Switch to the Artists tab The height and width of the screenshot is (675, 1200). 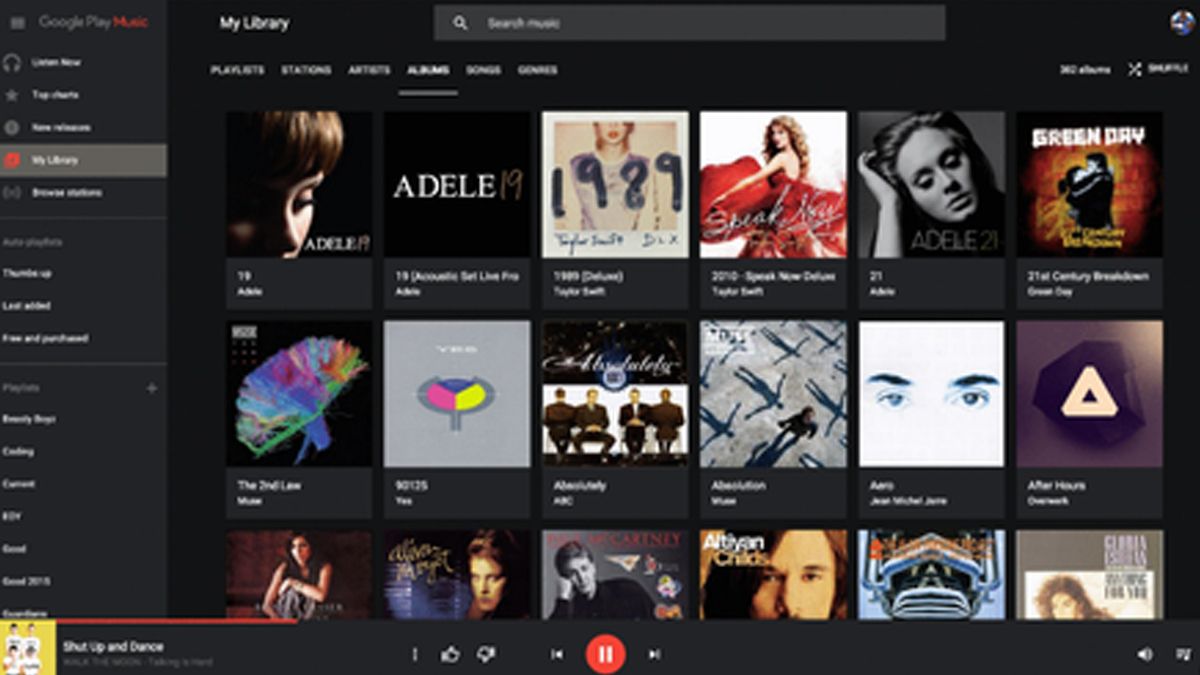[370, 70]
